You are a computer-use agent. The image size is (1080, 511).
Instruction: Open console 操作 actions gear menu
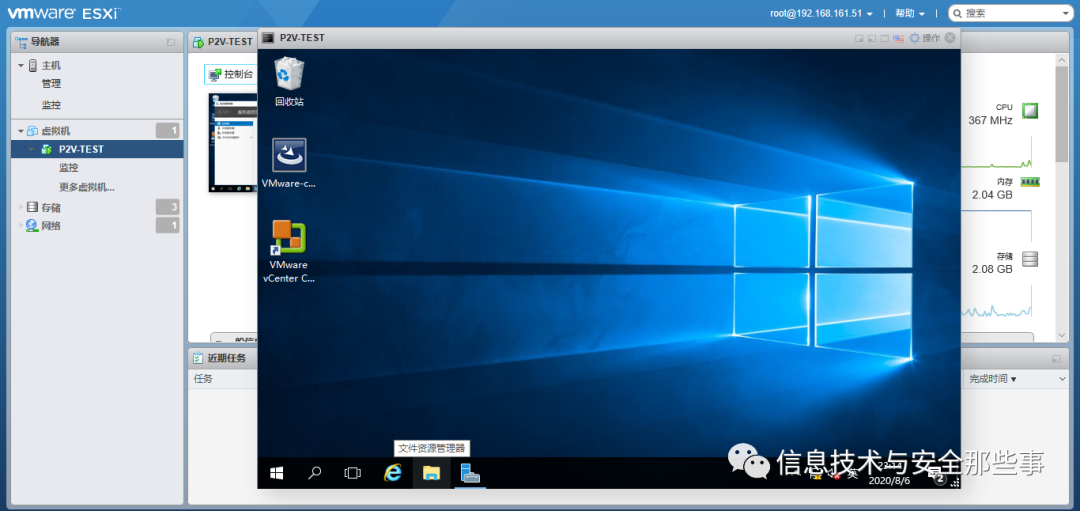[924, 38]
